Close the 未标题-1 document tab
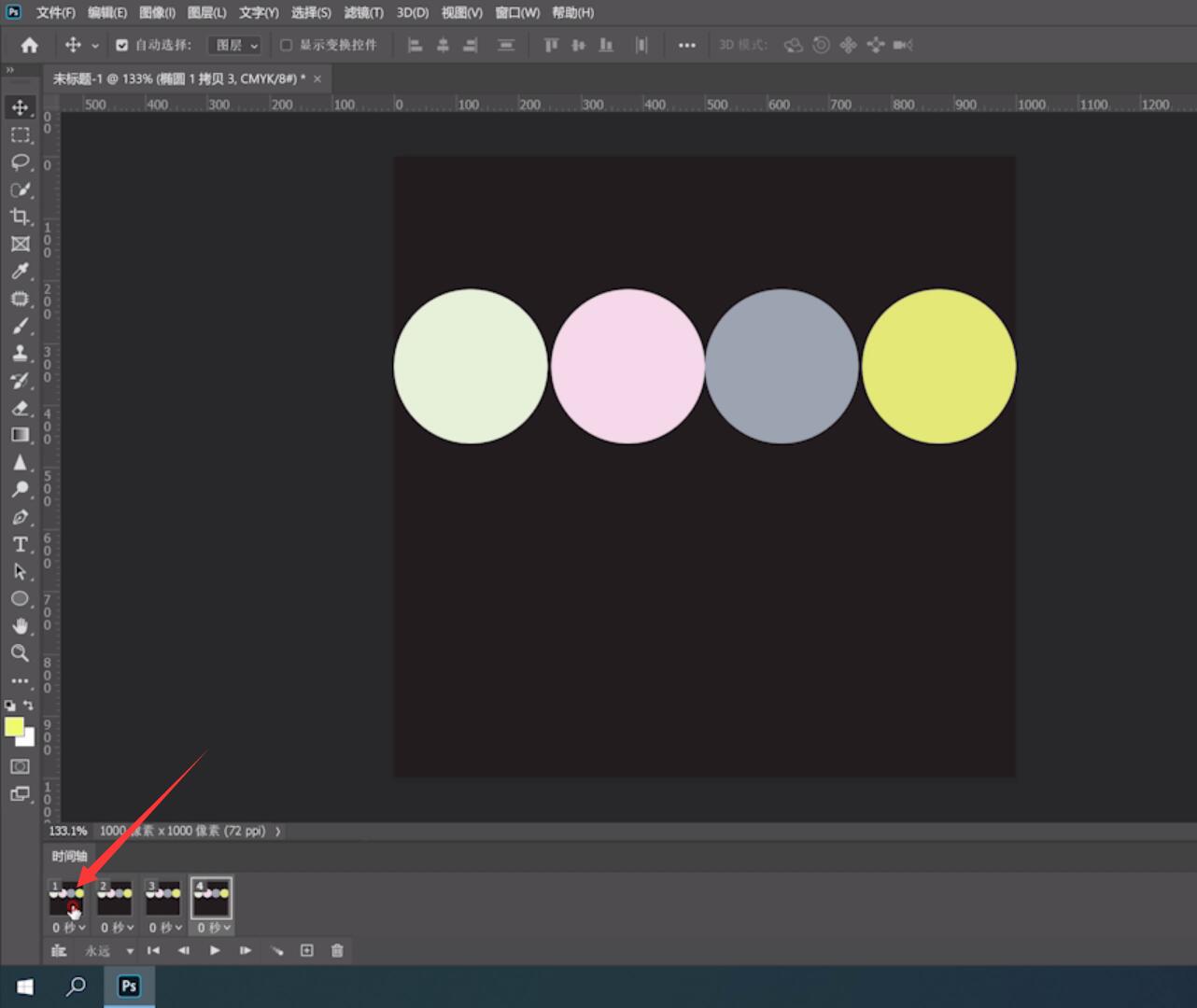This screenshot has height=1008, width=1197. coord(317,79)
